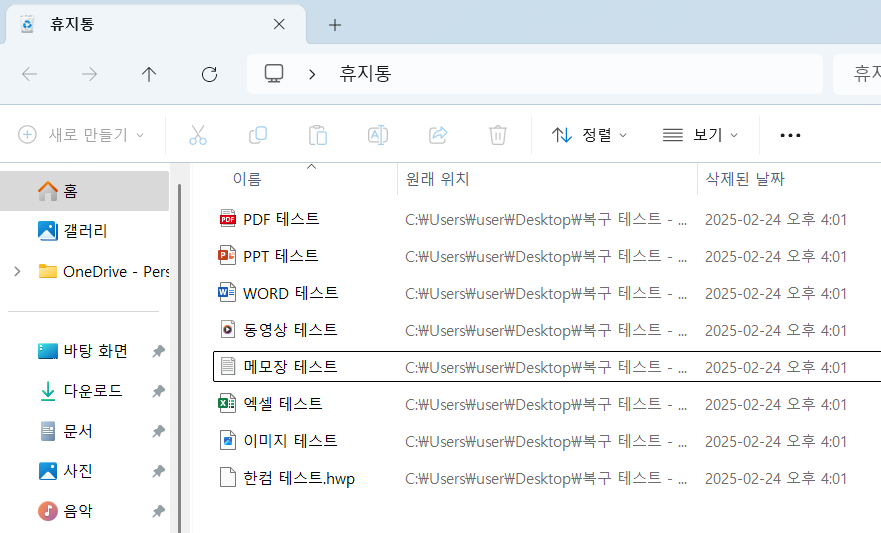The image size is (881, 533).
Task: Open 문서 in quick access
Action: click(x=84, y=431)
